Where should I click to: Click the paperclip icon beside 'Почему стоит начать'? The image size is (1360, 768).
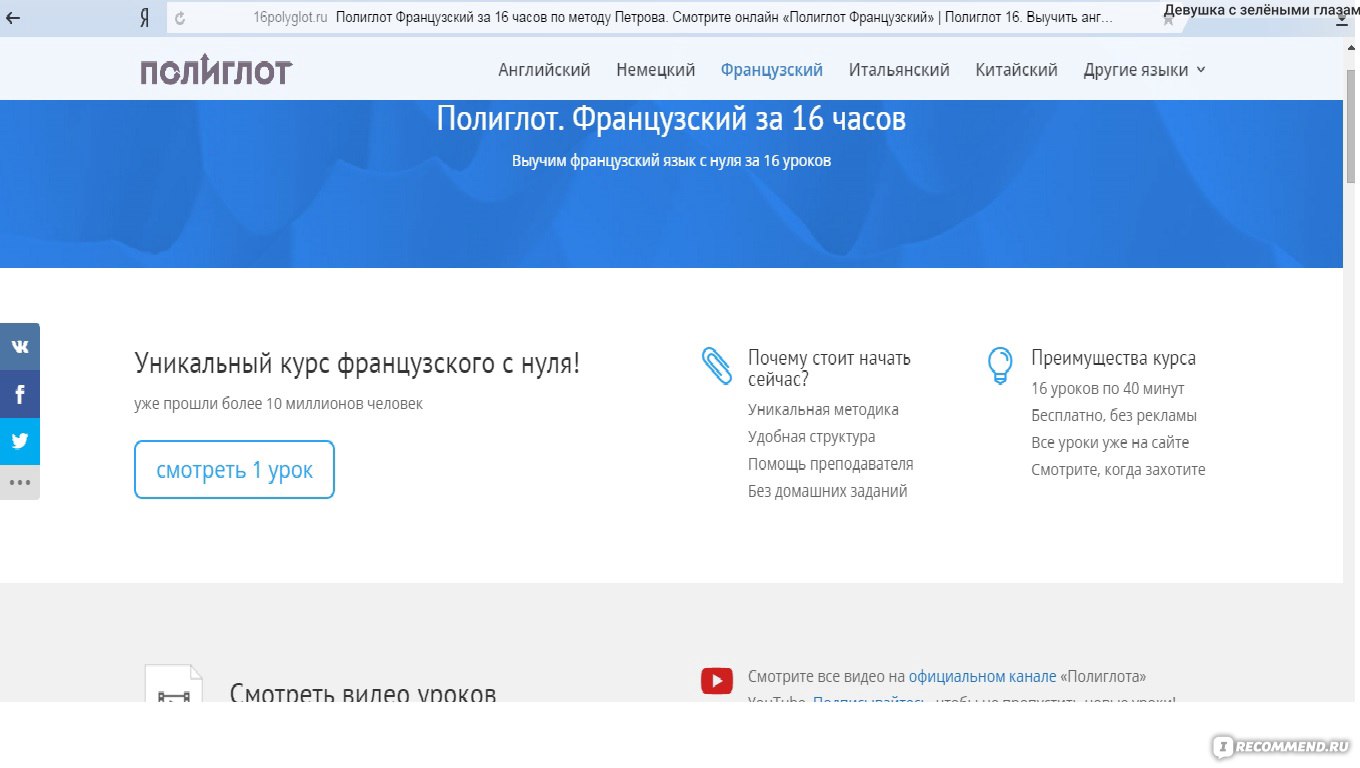pyautogui.click(x=716, y=367)
